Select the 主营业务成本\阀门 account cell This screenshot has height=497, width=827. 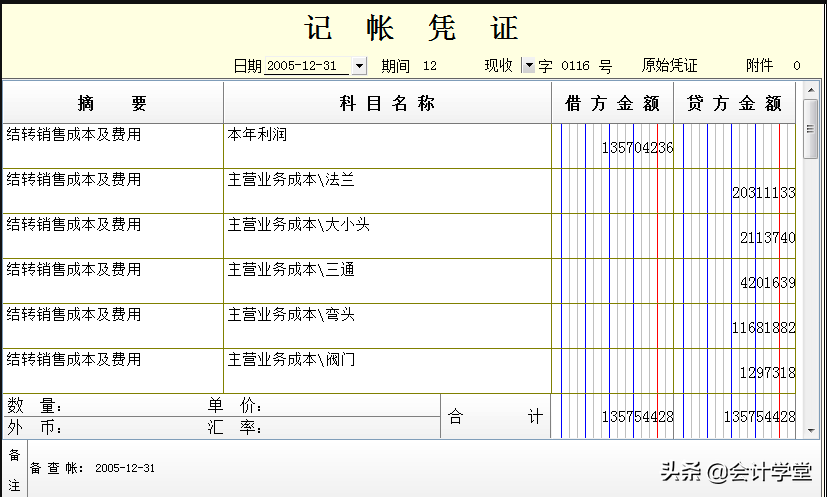(387, 370)
